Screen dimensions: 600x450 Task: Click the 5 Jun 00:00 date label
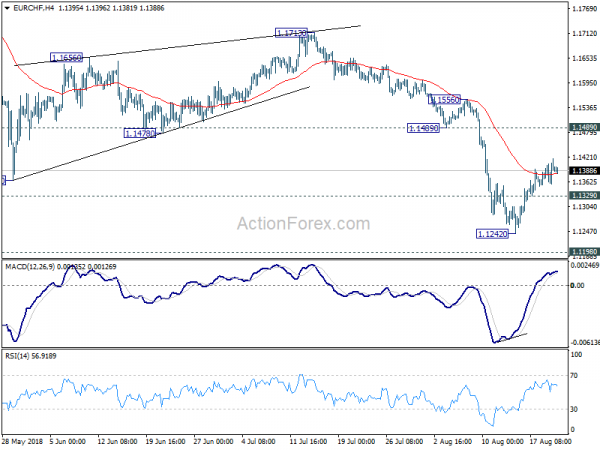pos(68,442)
